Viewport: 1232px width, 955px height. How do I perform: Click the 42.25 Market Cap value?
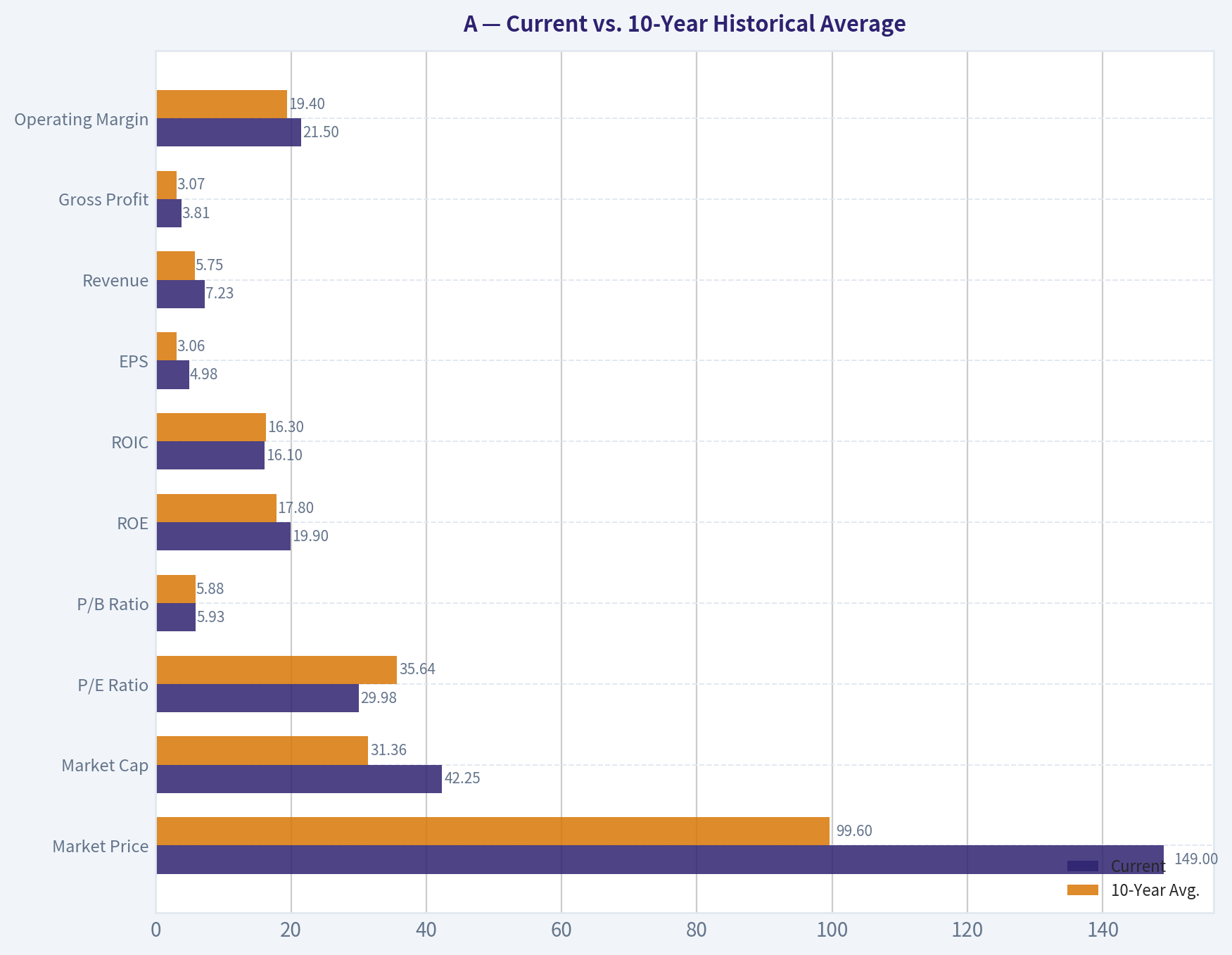462,778
